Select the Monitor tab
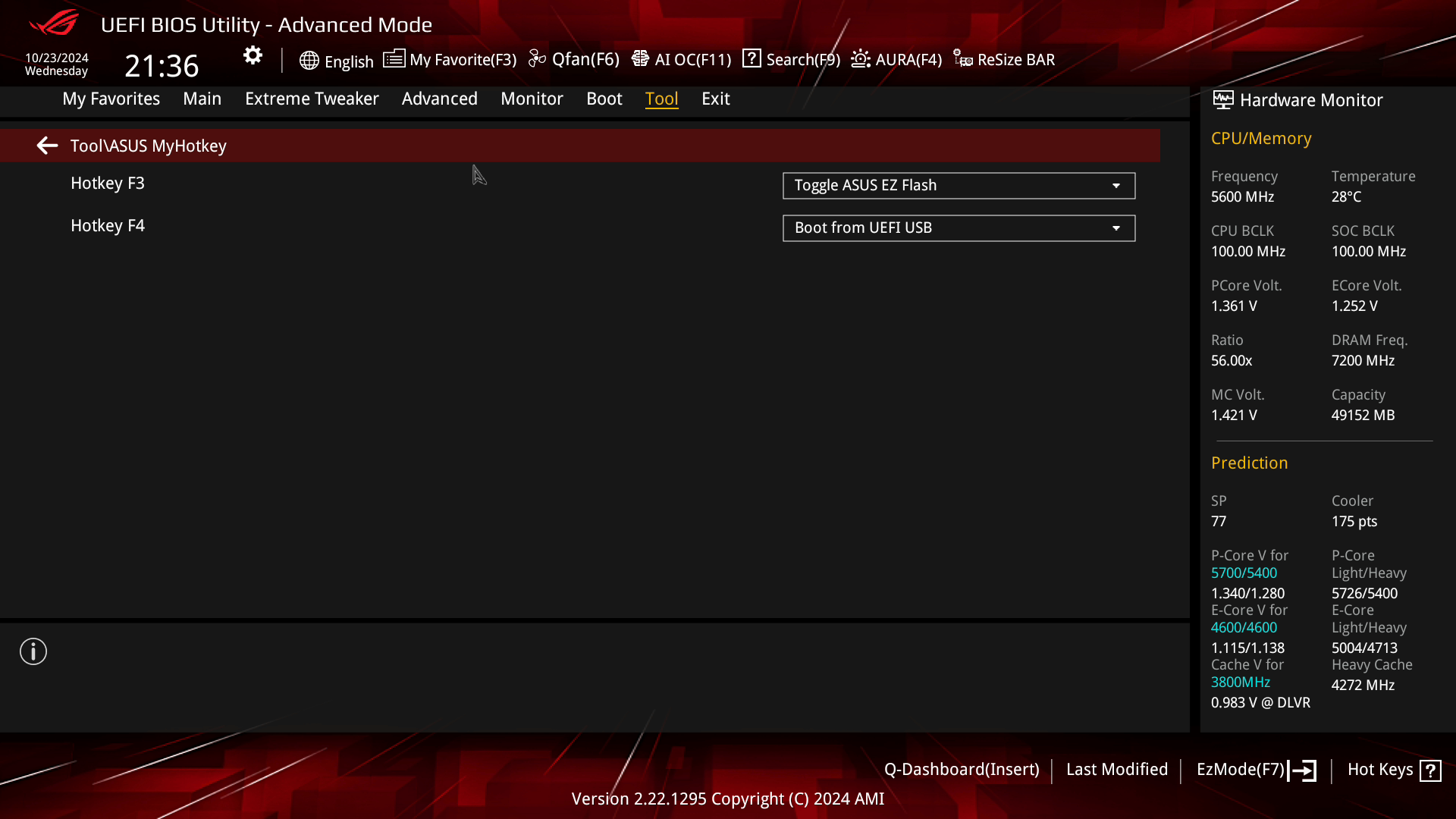1456x819 pixels. [531, 98]
